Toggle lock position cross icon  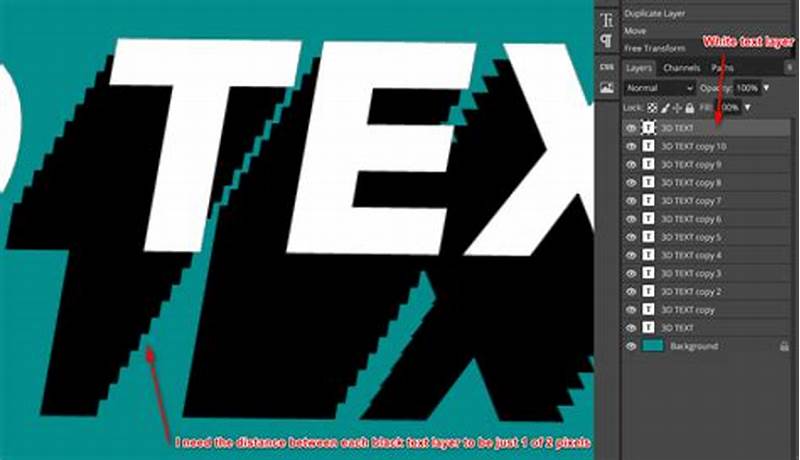(x=678, y=108)
